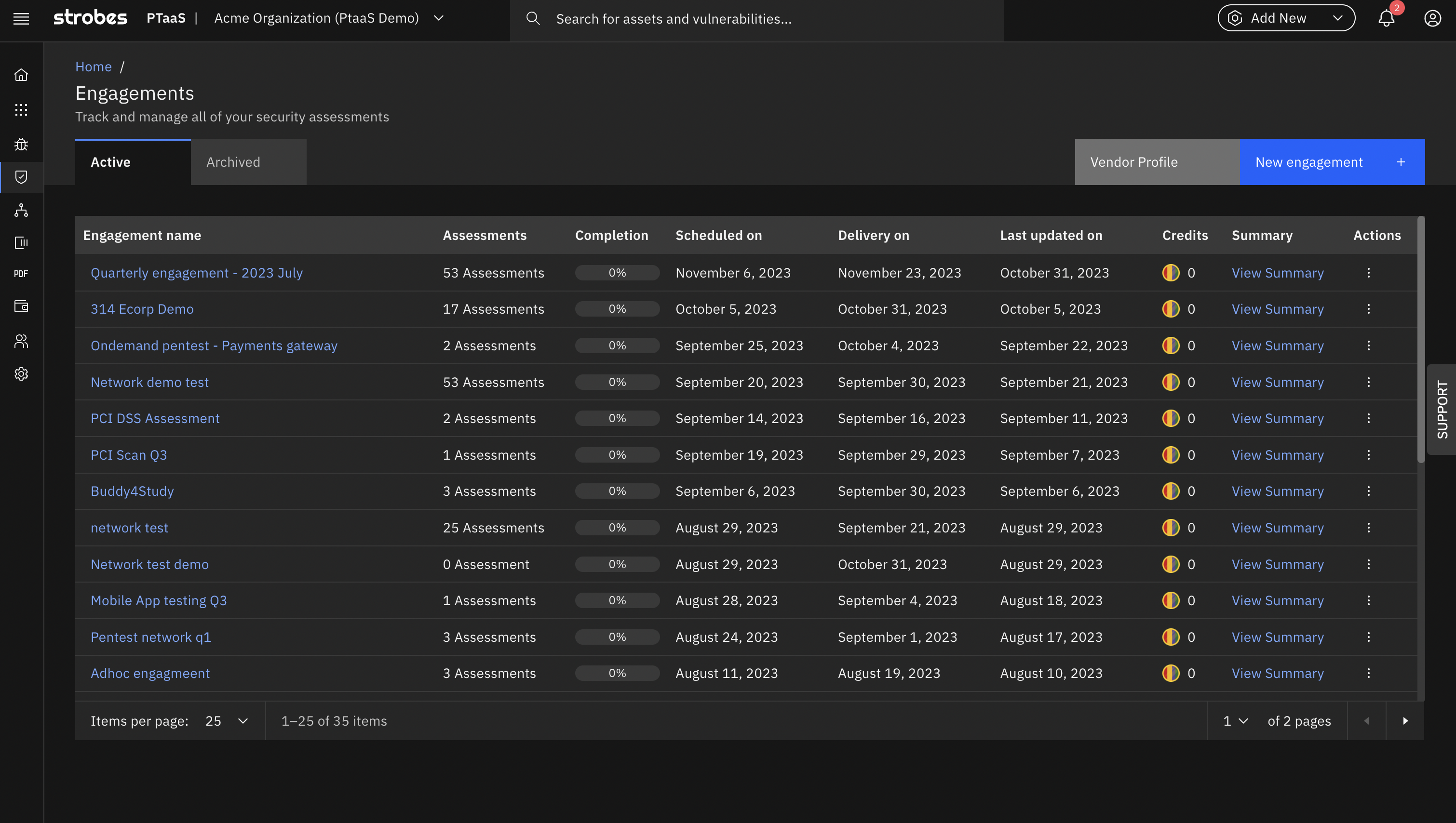Open the apps grid sidebar icon
1456x823 pixels.
21,110
